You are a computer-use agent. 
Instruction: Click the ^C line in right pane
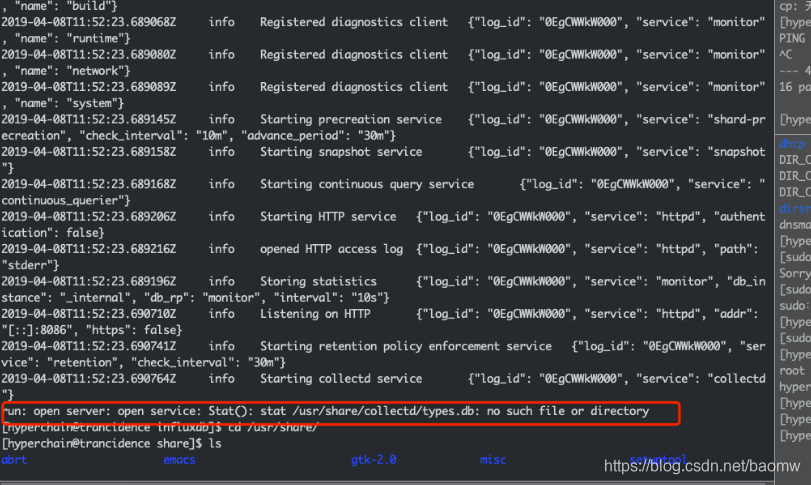coord(786,55)
